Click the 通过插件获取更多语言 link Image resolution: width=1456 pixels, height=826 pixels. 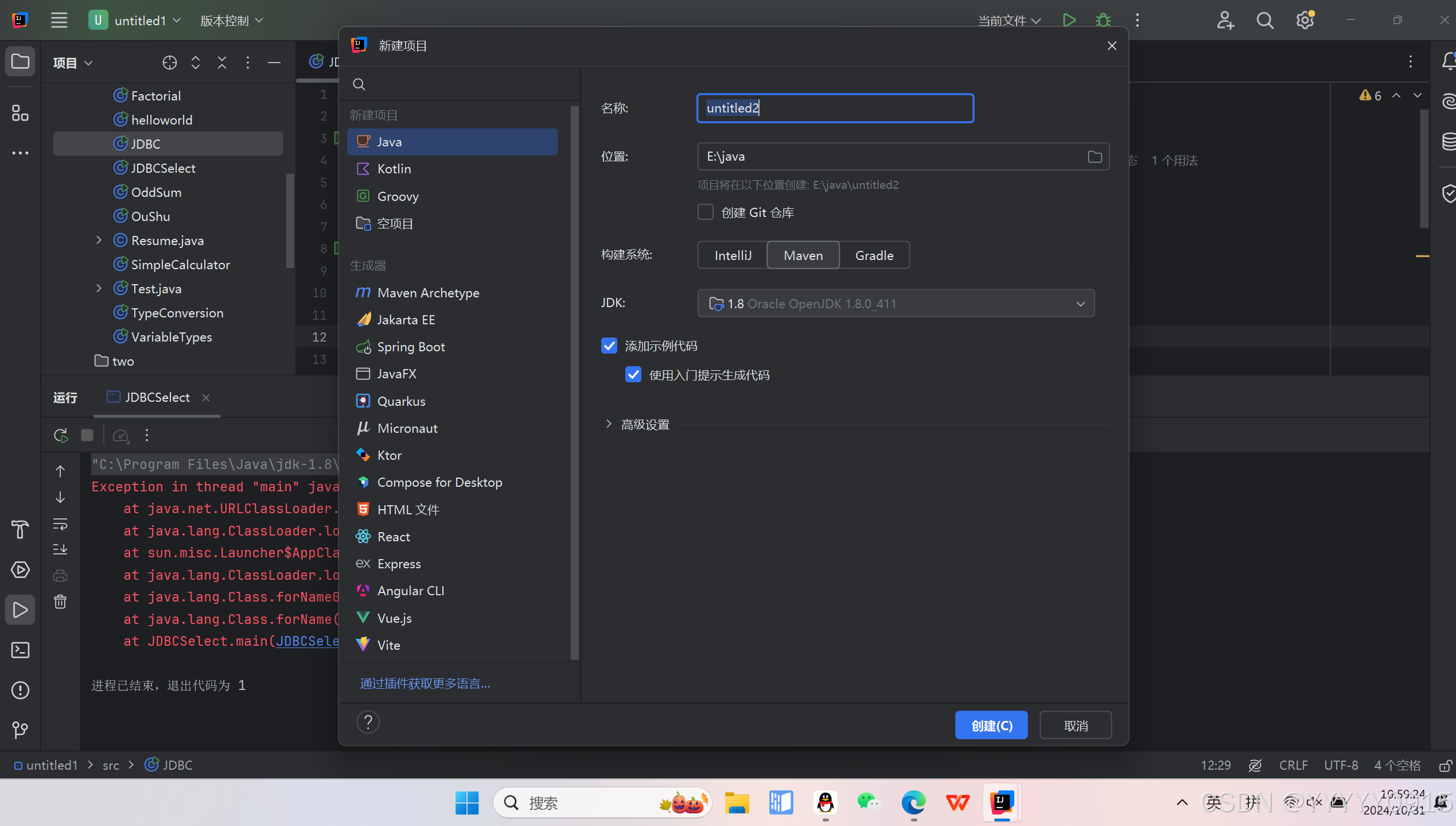point(425,684)
